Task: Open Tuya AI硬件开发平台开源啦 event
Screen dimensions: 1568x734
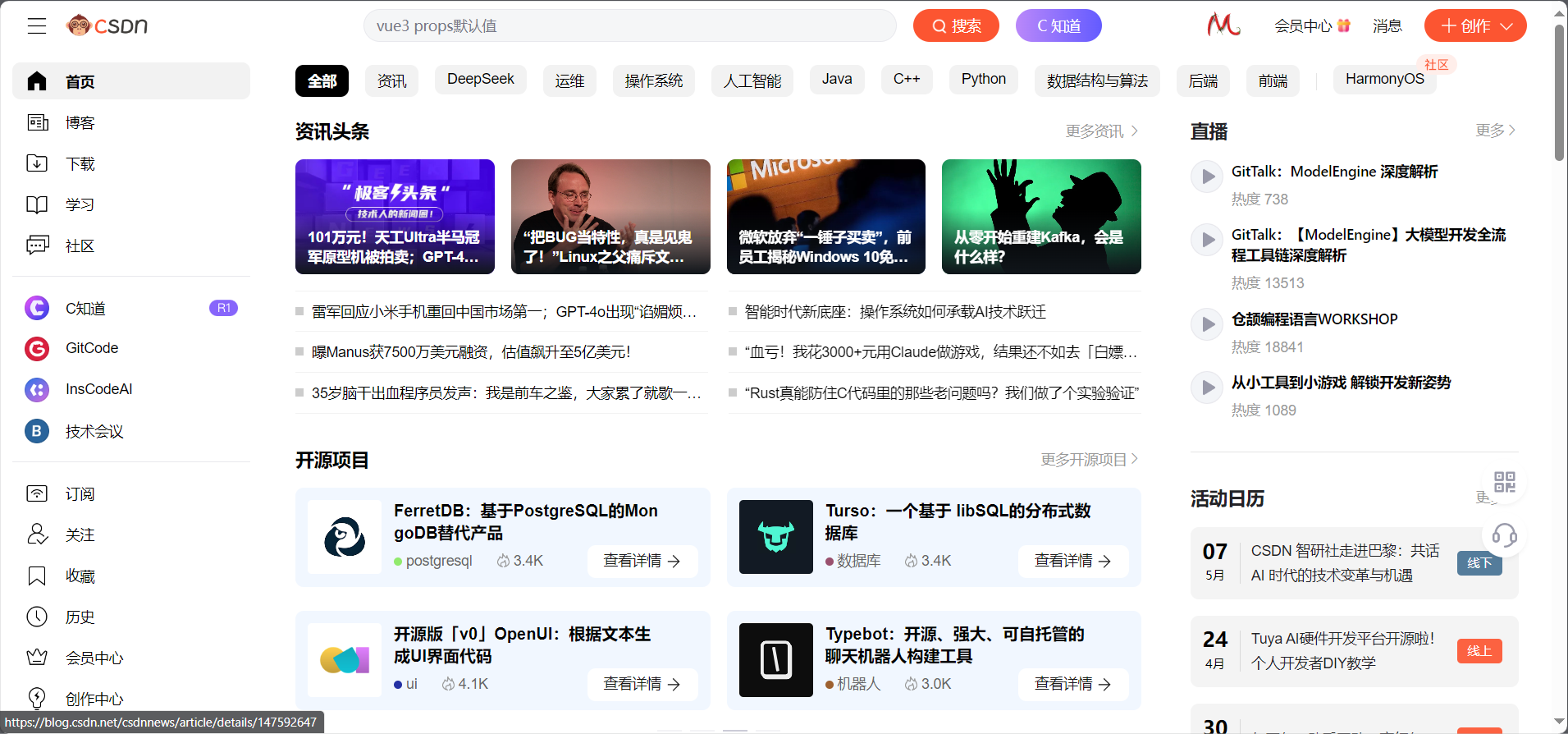Action: tap(1342, 651)
